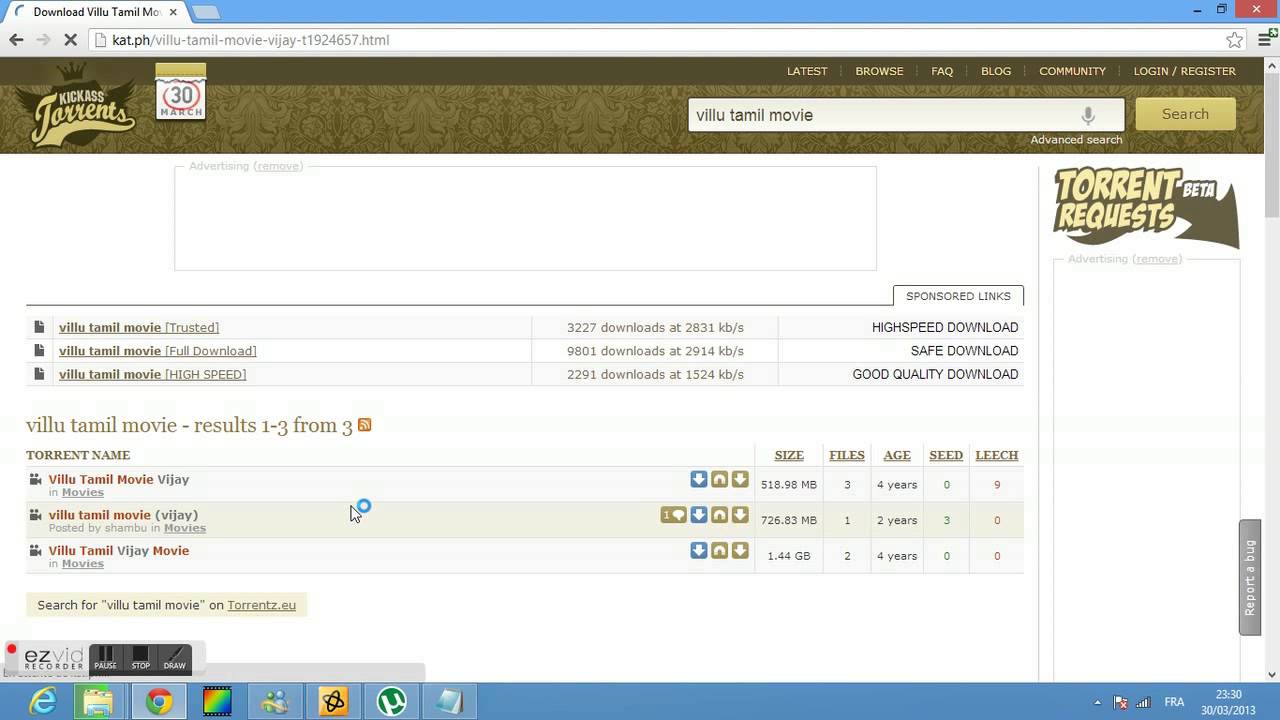Click the FRA keyboard language indicator
The width and height of the screenshot is (1280, 720).
click(x=1175, y=702)
